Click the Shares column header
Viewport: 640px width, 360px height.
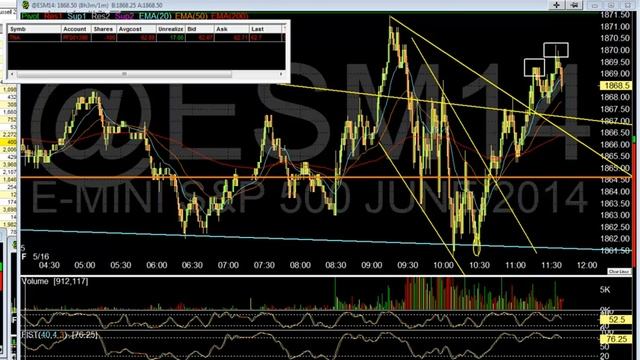pos(104,29)
